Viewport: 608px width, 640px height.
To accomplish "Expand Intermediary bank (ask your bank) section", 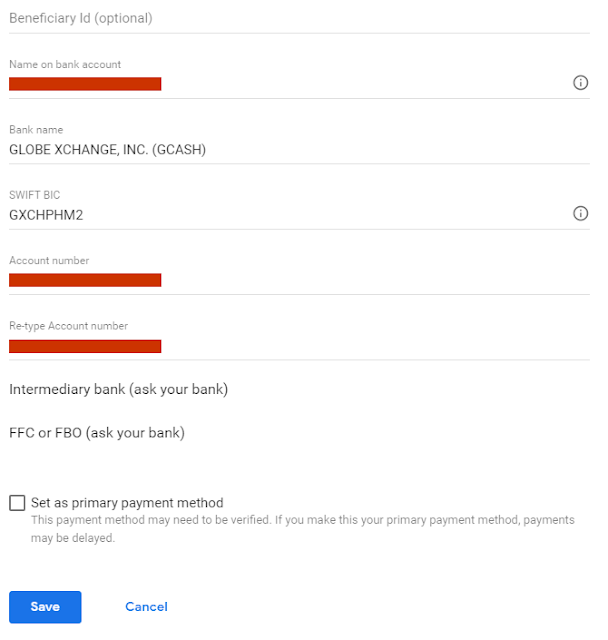I will click(118, 389).
